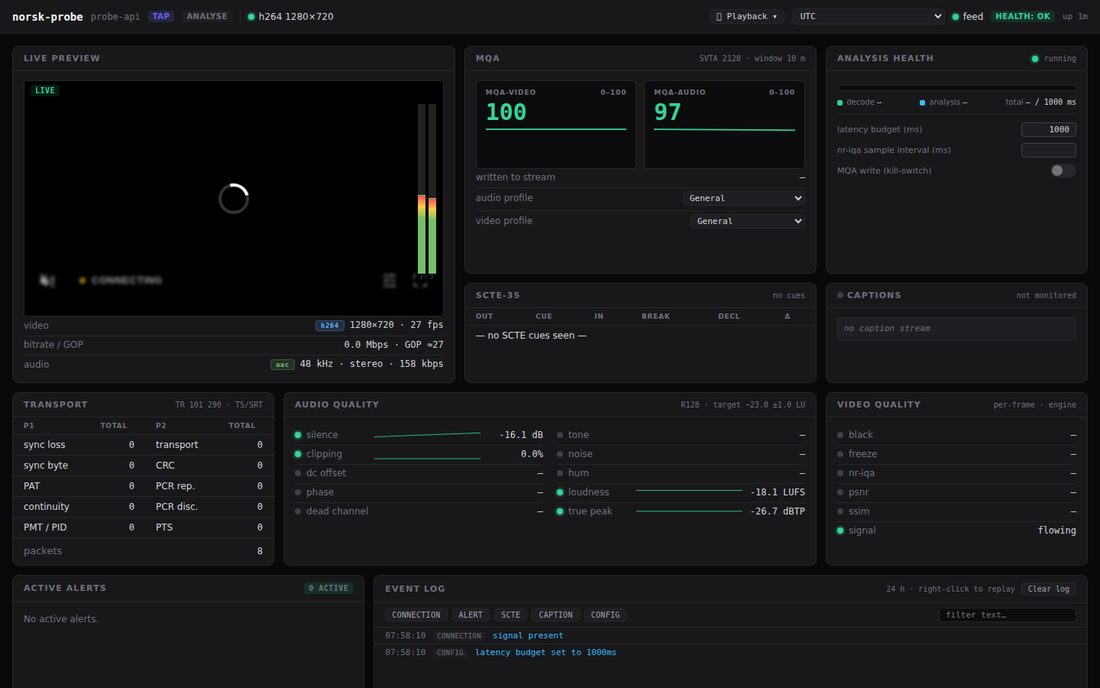Click the LIVE badge in the preview
The width and height of the screenshot is (1100, 688).
tap(45, 90)
